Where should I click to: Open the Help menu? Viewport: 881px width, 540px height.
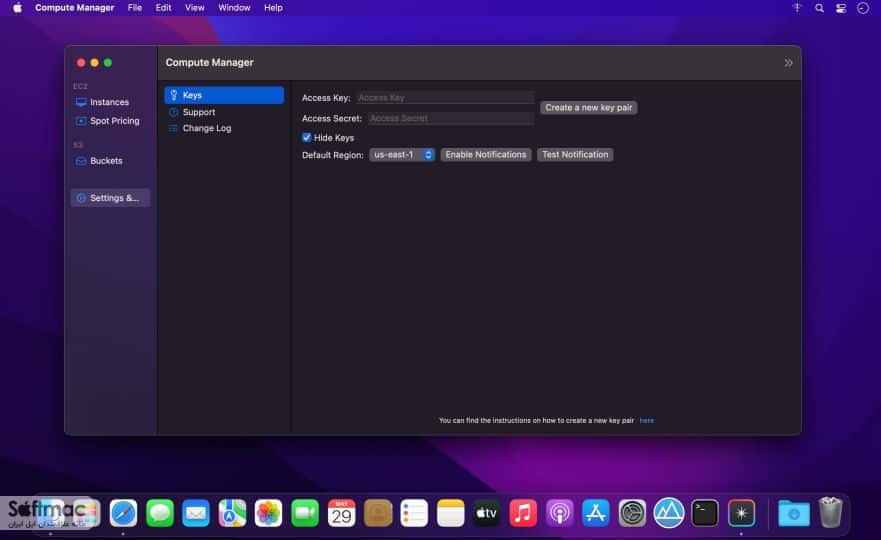[x=273, y=8]
